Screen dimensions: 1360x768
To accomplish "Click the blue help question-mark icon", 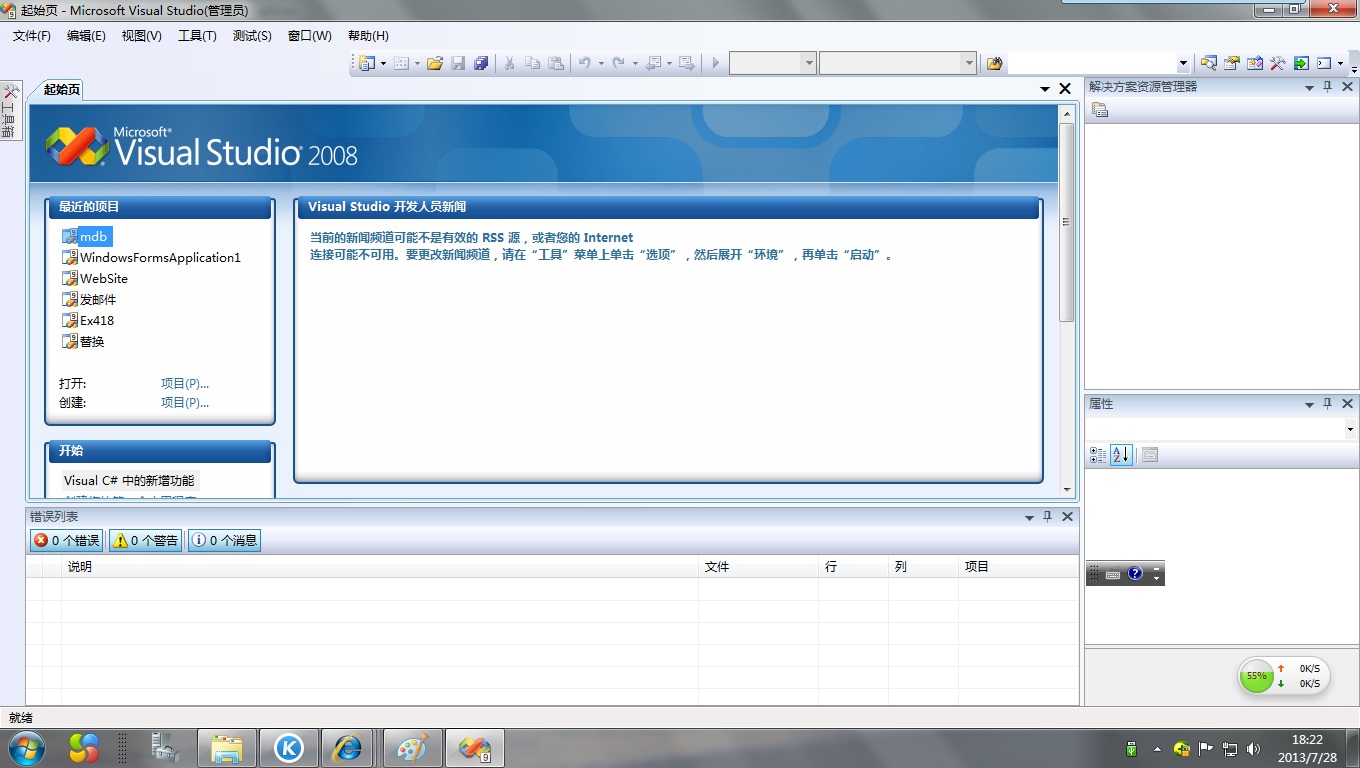I will point(1135,574).
